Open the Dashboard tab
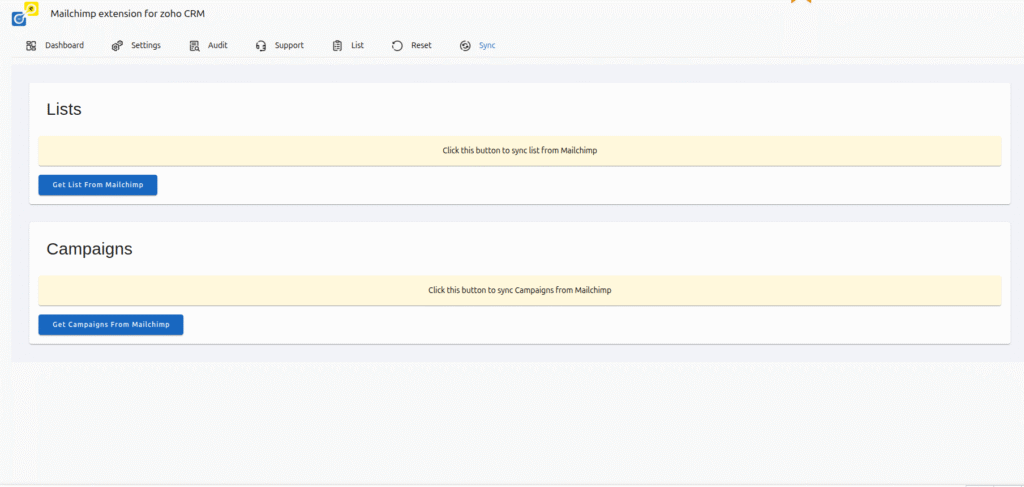 coord(65,46)
